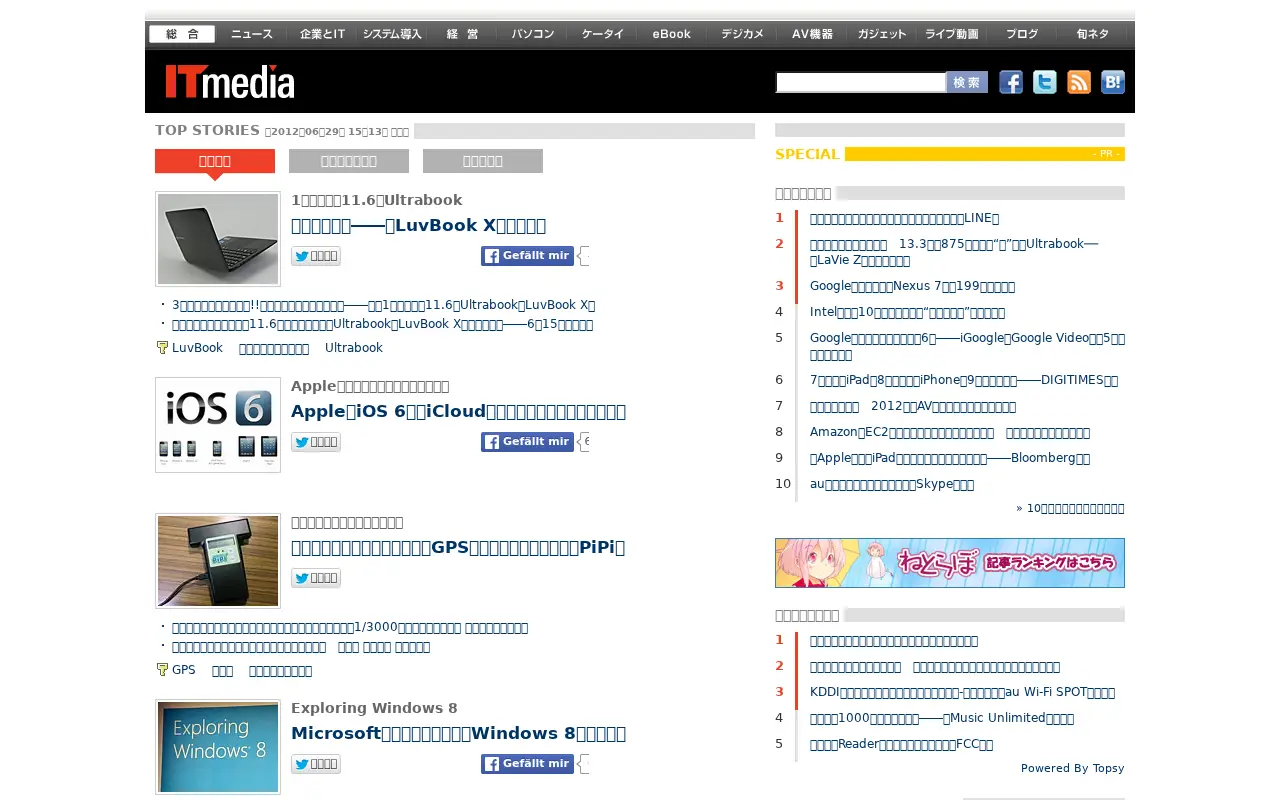Click the tag icon beside LuvBook
This screenshot has width=1280, height=800.
162,348
